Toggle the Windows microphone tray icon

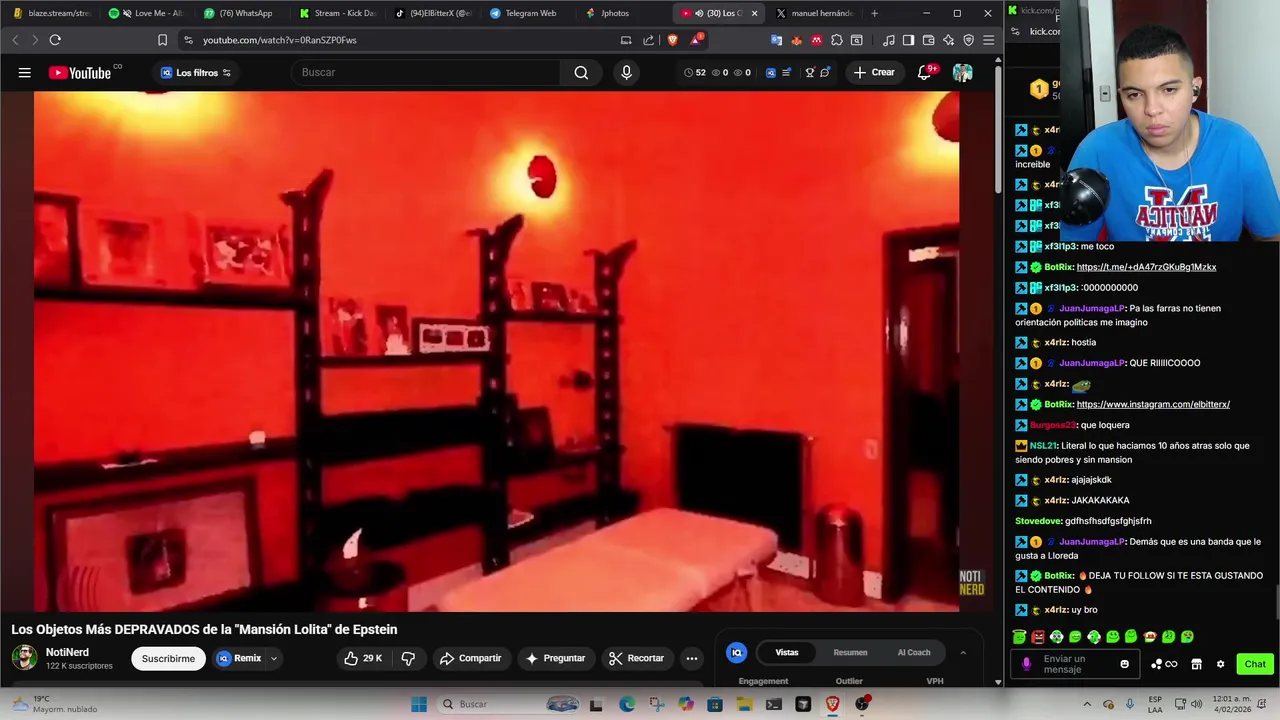pos(1130,704)
